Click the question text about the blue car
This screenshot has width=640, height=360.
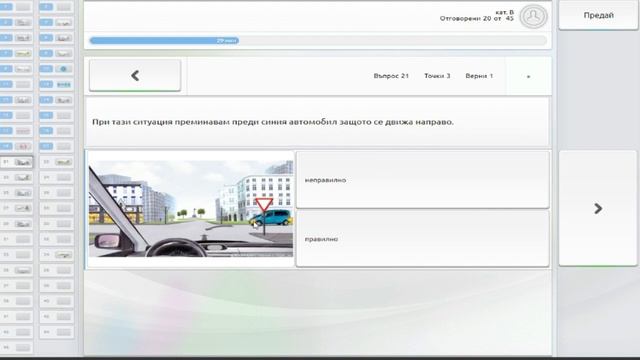273,122
